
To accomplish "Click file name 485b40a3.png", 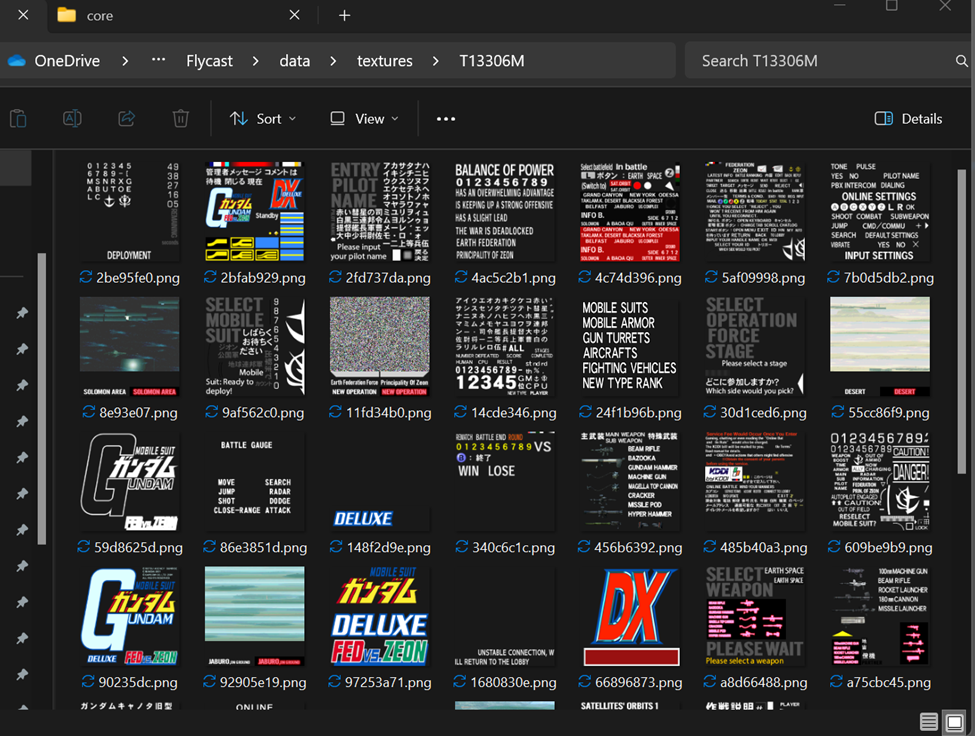I will [x=764, y=548].
